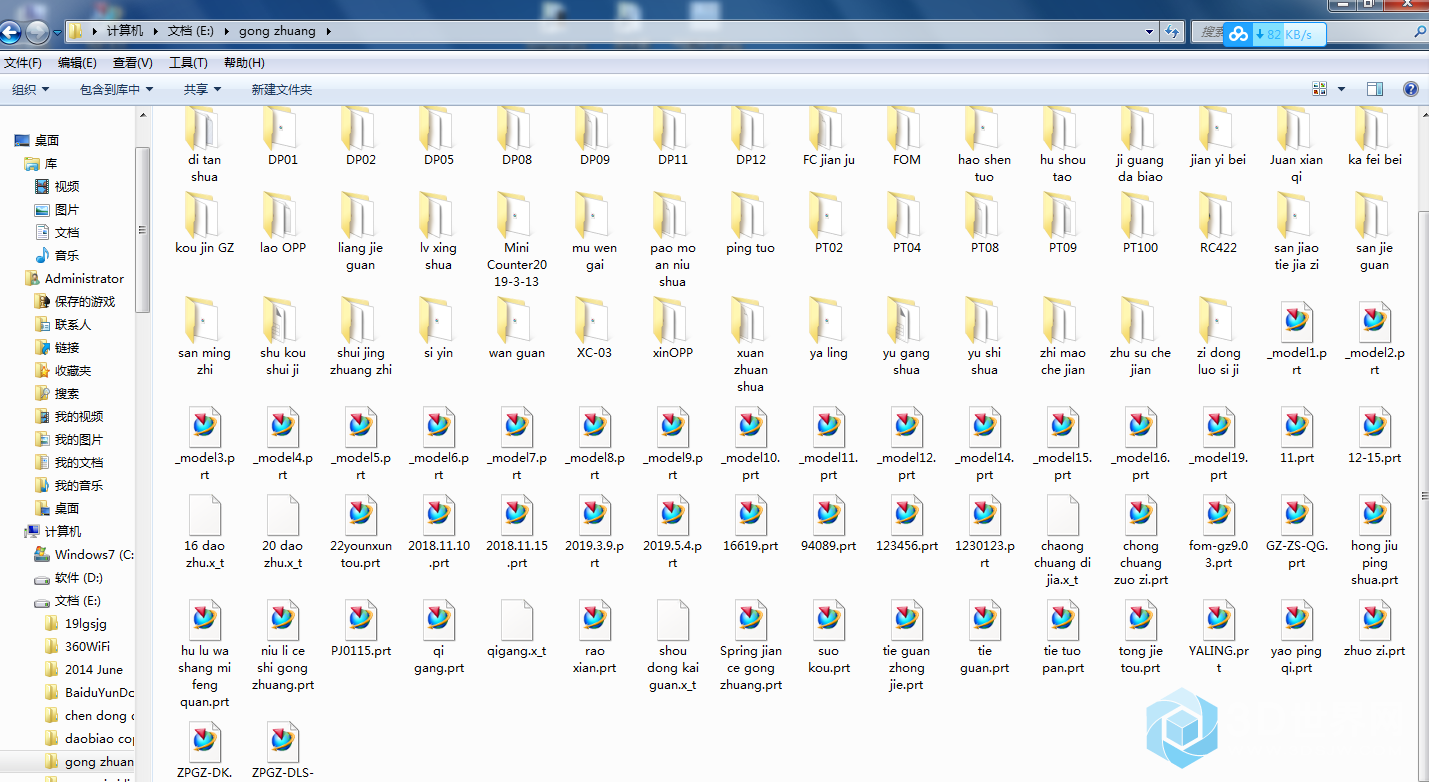Viewport: 1429px width, 782px height.
Task: Open the xinOPP folder icon
Action: click(x=672, y=321)
